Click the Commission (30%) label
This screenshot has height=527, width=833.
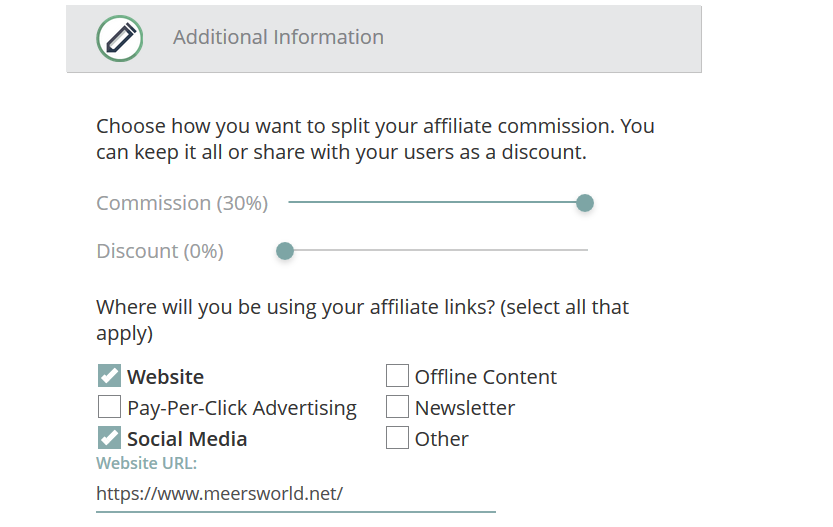click(182, 203)
